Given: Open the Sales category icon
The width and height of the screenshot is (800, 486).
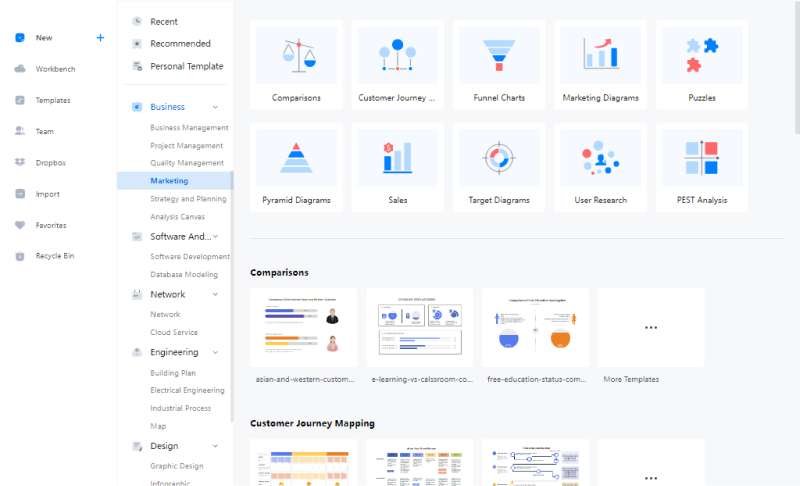Looking at the screenshot, I should pos(397,158).
